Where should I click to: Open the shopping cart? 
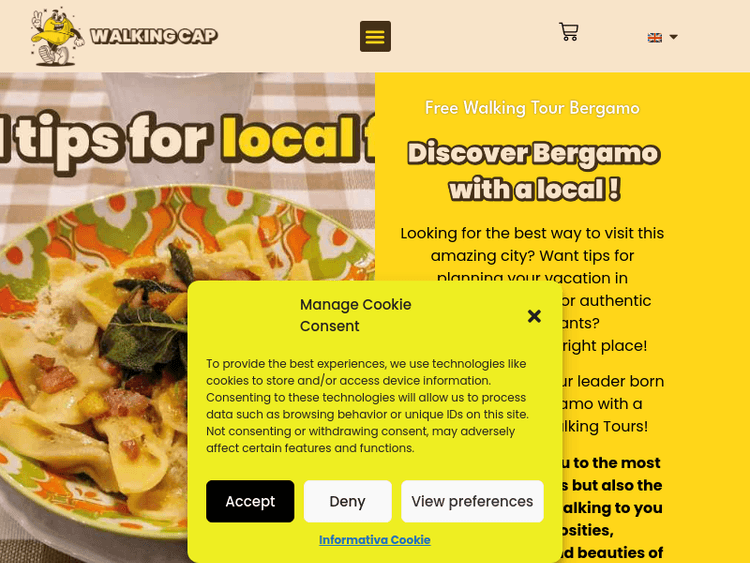569,32
